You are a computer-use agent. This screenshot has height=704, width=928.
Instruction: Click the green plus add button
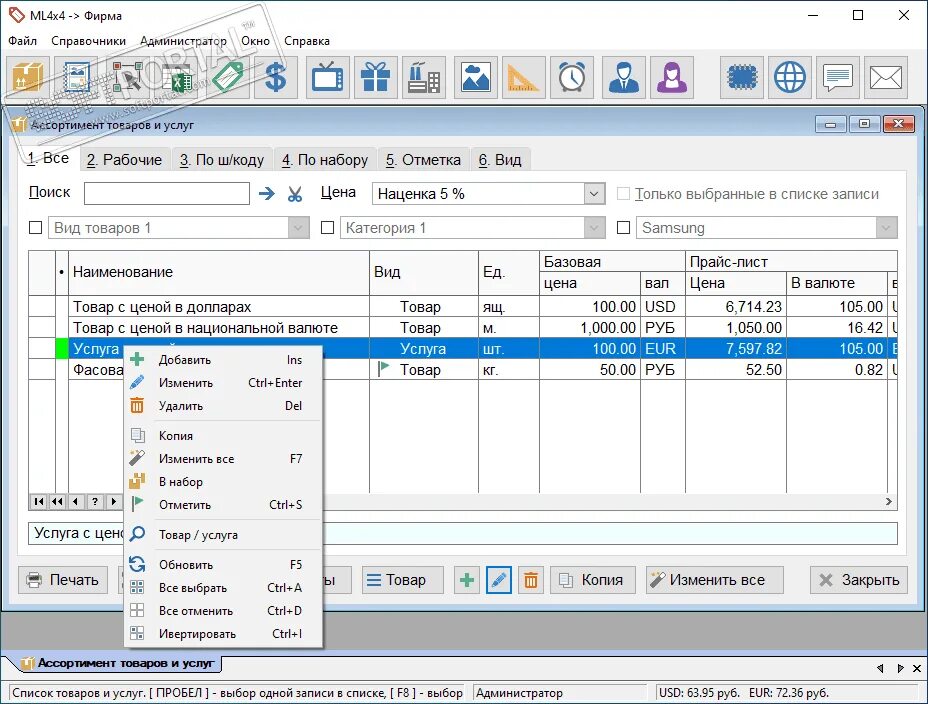click(467, 580)
